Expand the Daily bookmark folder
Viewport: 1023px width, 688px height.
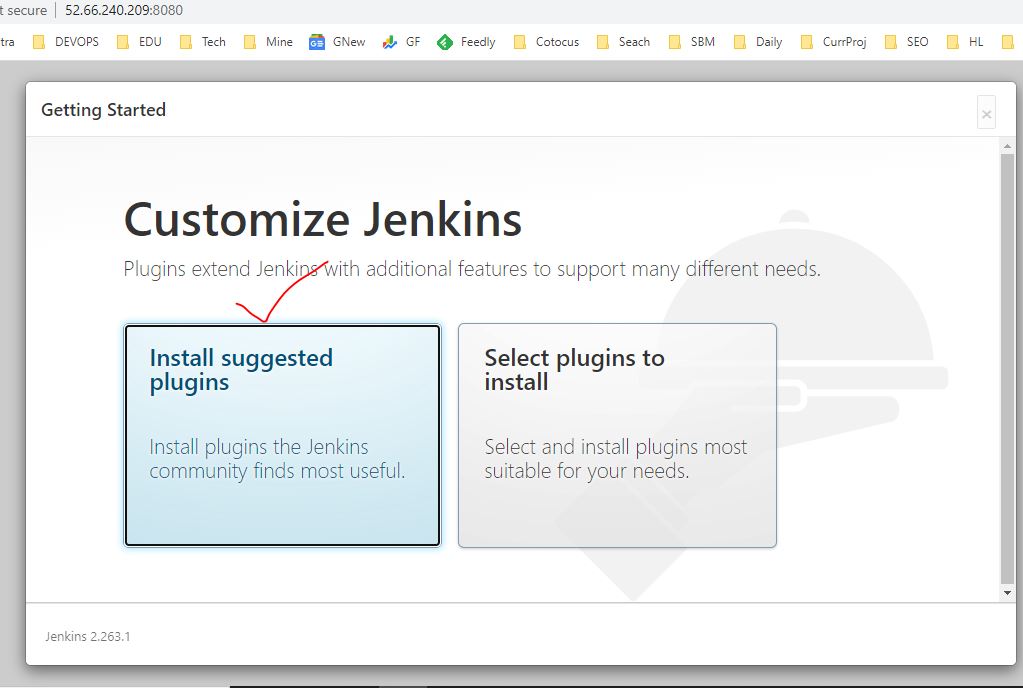click(758, 42)
